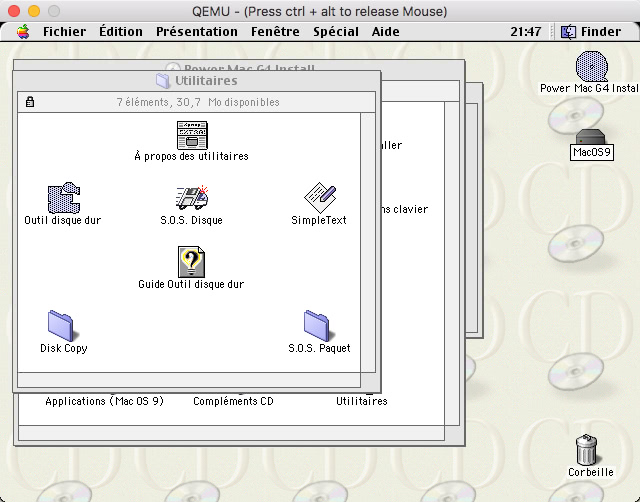
Task: Click the Disk Copy folder label
Action: tap(64, 348)
